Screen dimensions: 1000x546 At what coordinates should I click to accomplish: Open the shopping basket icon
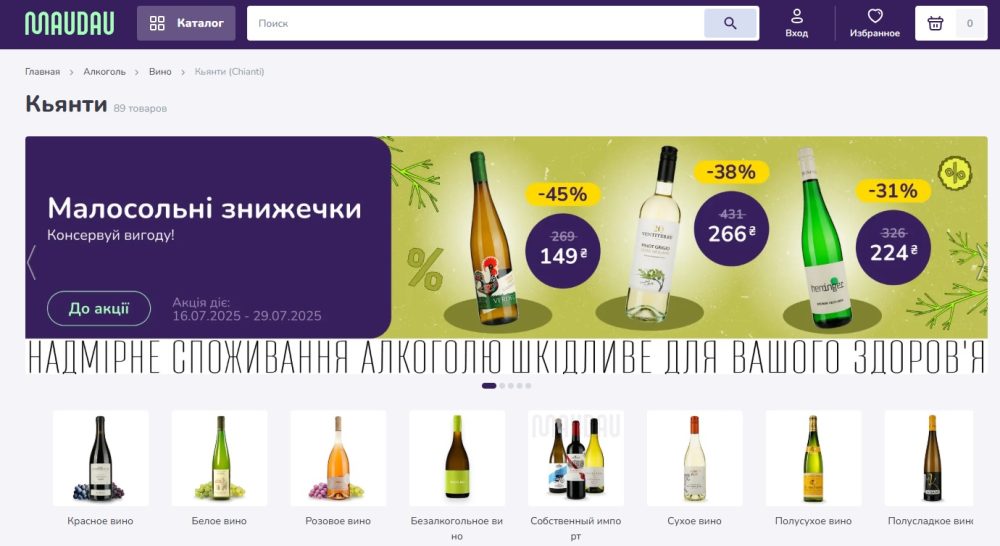pyautogui.click(x=935, y=24)
